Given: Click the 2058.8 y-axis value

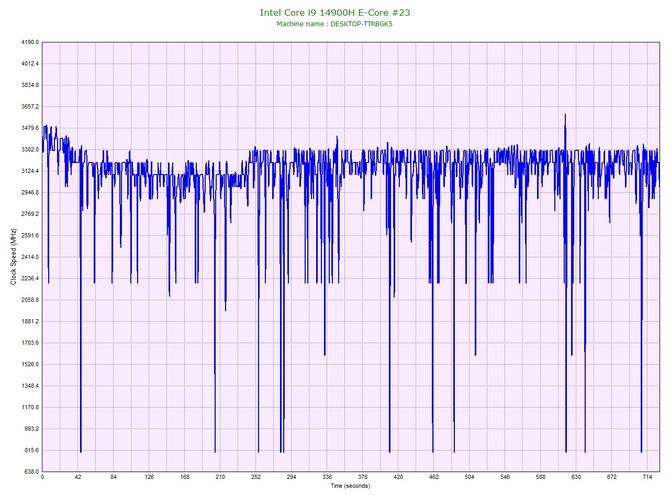Looking at the screenshot, I should (30, 300).
